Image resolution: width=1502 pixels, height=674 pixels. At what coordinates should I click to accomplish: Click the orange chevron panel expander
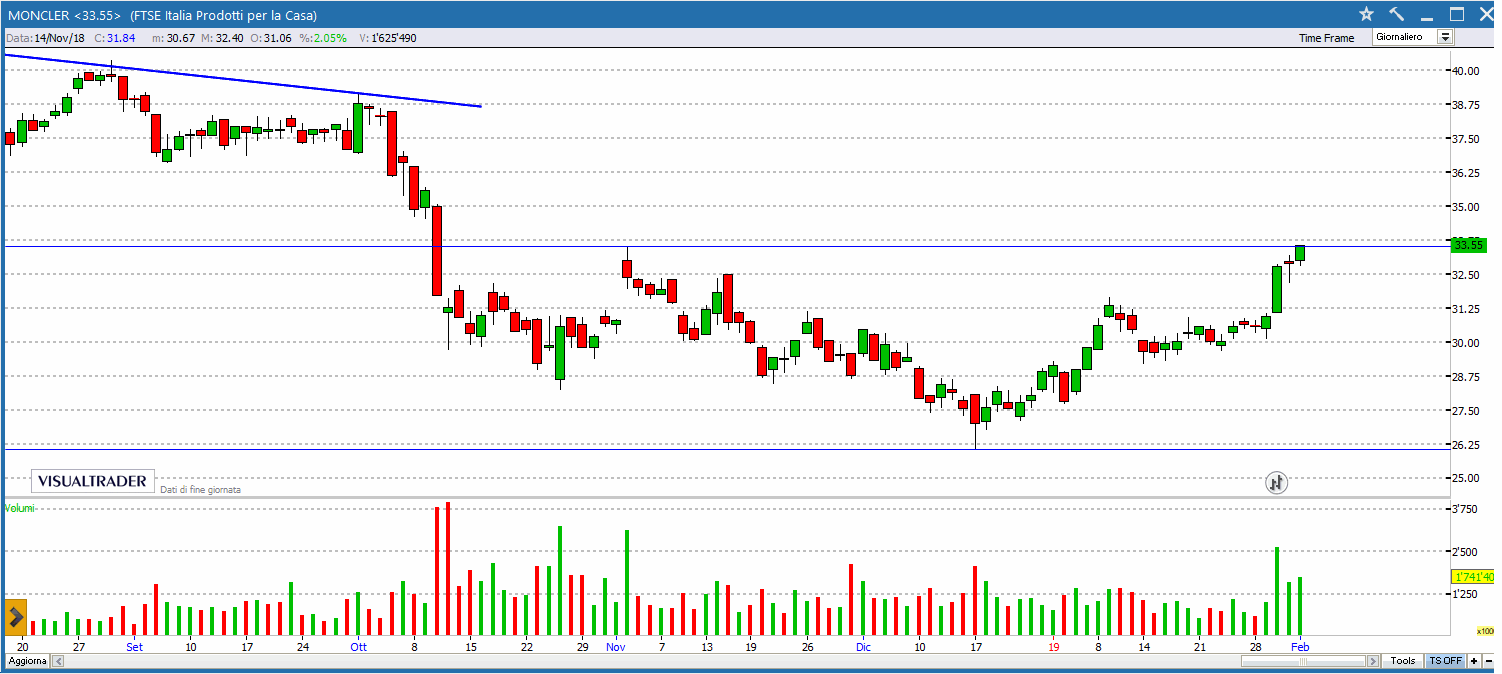15,615
